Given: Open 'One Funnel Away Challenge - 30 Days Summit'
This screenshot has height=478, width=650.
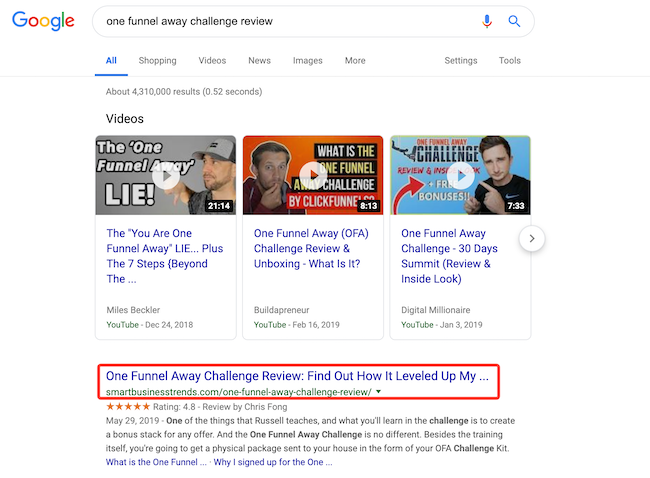Looking at the screenshot, I should [x=449, y=256].
